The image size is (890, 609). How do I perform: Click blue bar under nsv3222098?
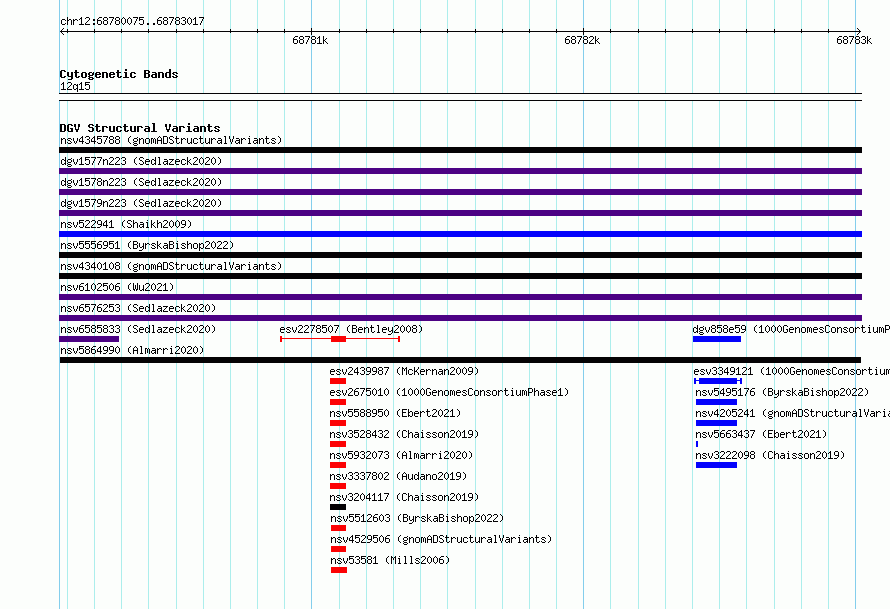[716, 465]
